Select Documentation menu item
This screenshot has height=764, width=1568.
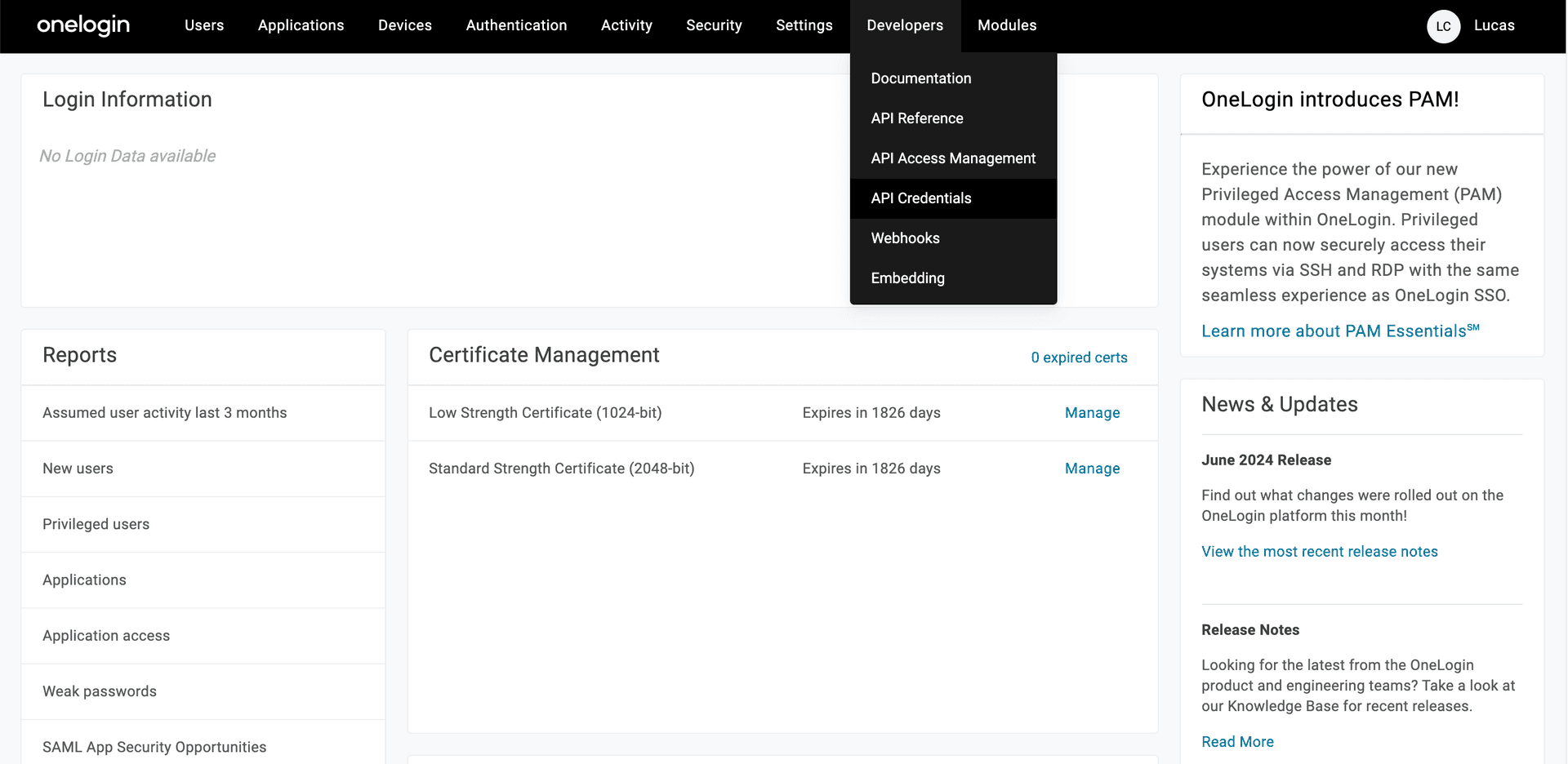pyautogui.click(x=920, y=78)
